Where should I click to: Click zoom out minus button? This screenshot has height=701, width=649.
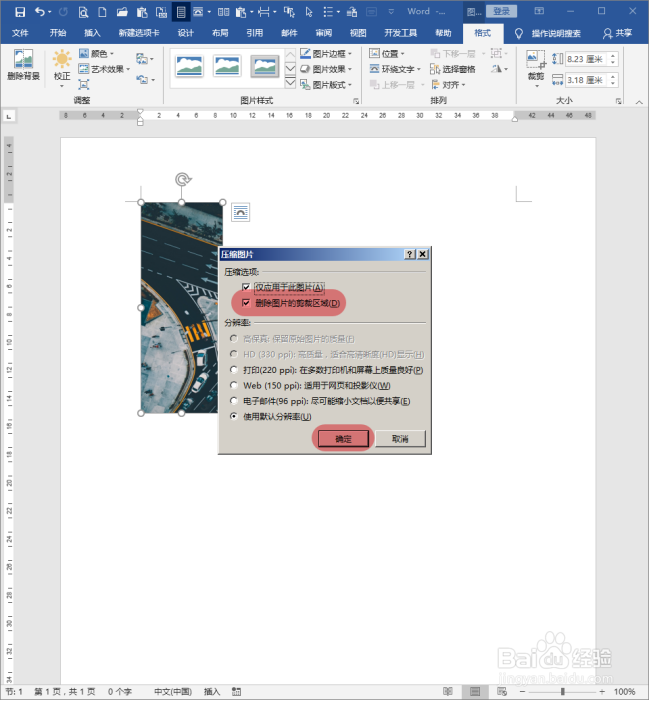click(x=522, y=692)
